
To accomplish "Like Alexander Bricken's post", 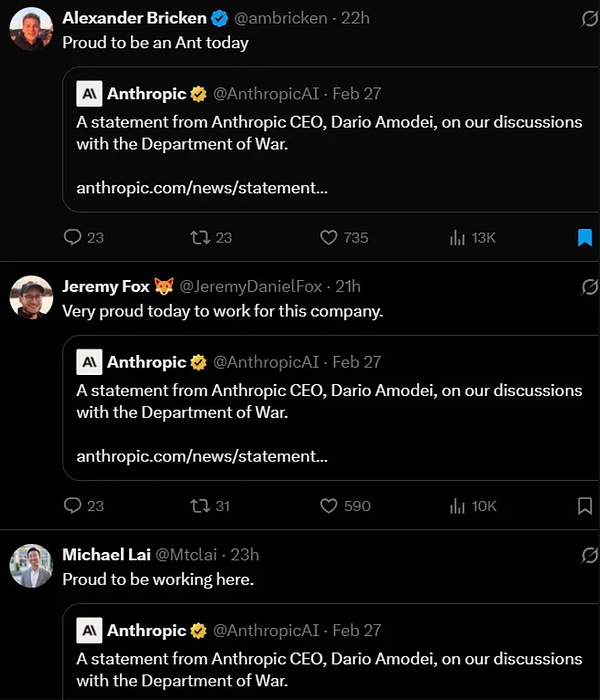I will pyautogui.click(x=329, y=237).
